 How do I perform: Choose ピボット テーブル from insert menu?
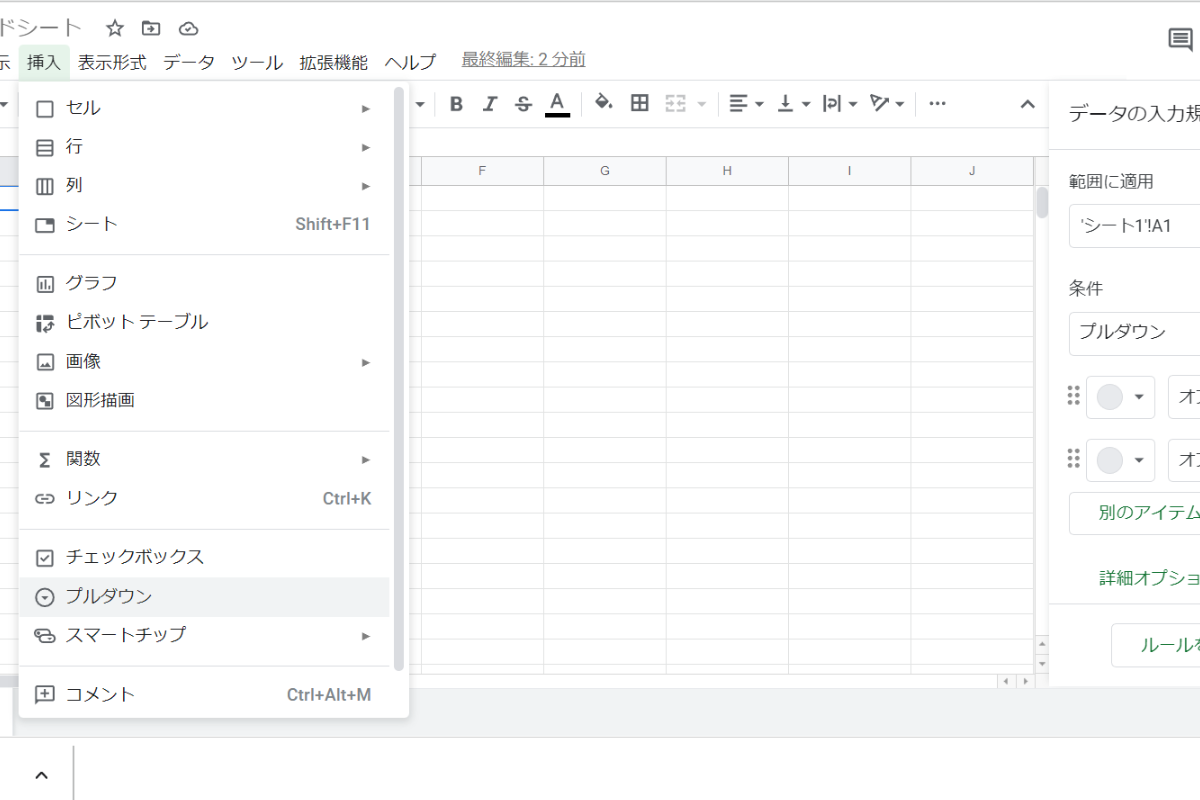click(137, 322)
